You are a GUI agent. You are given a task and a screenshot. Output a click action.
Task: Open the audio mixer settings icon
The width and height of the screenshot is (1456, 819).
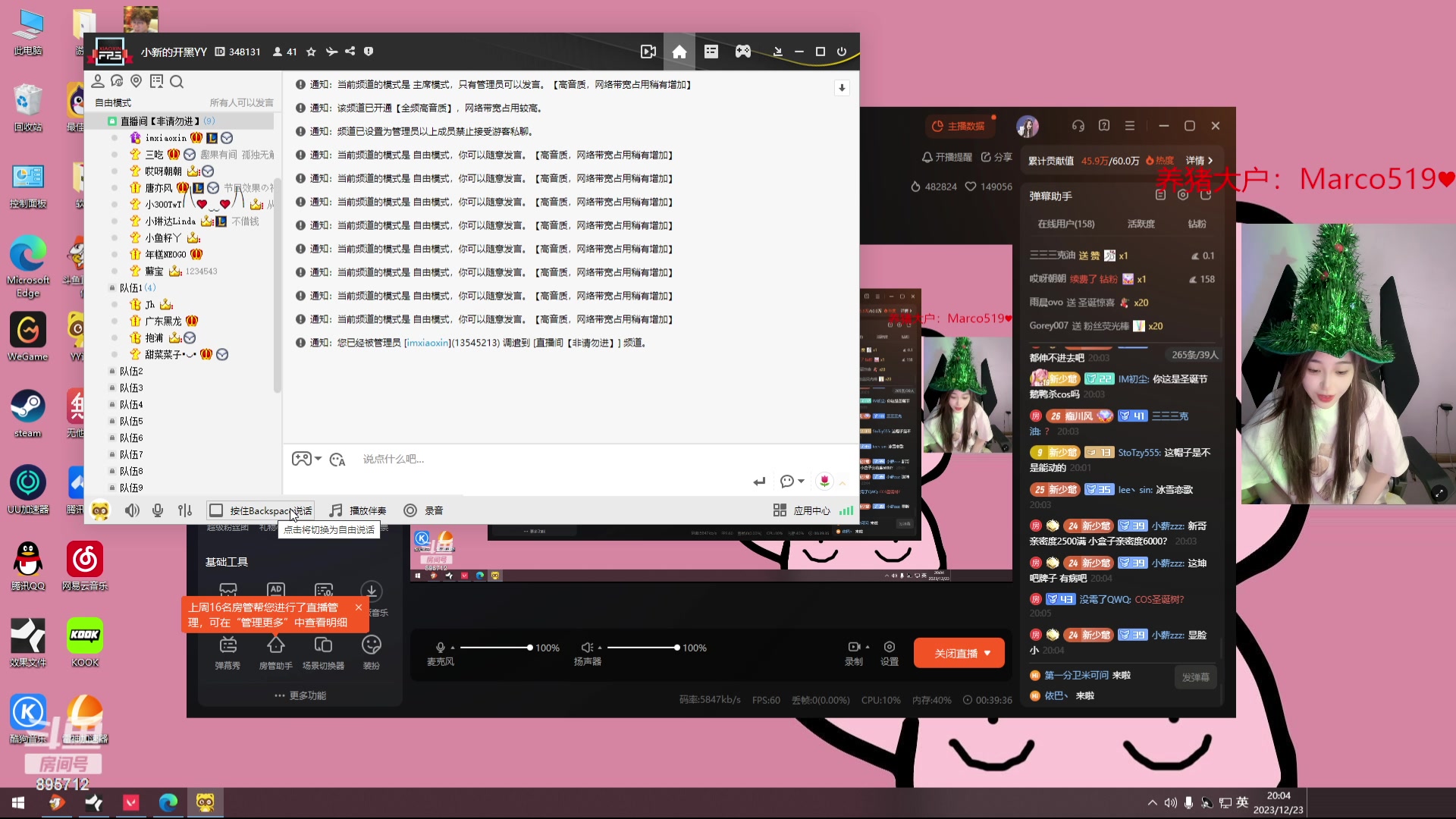click(185, 510)
